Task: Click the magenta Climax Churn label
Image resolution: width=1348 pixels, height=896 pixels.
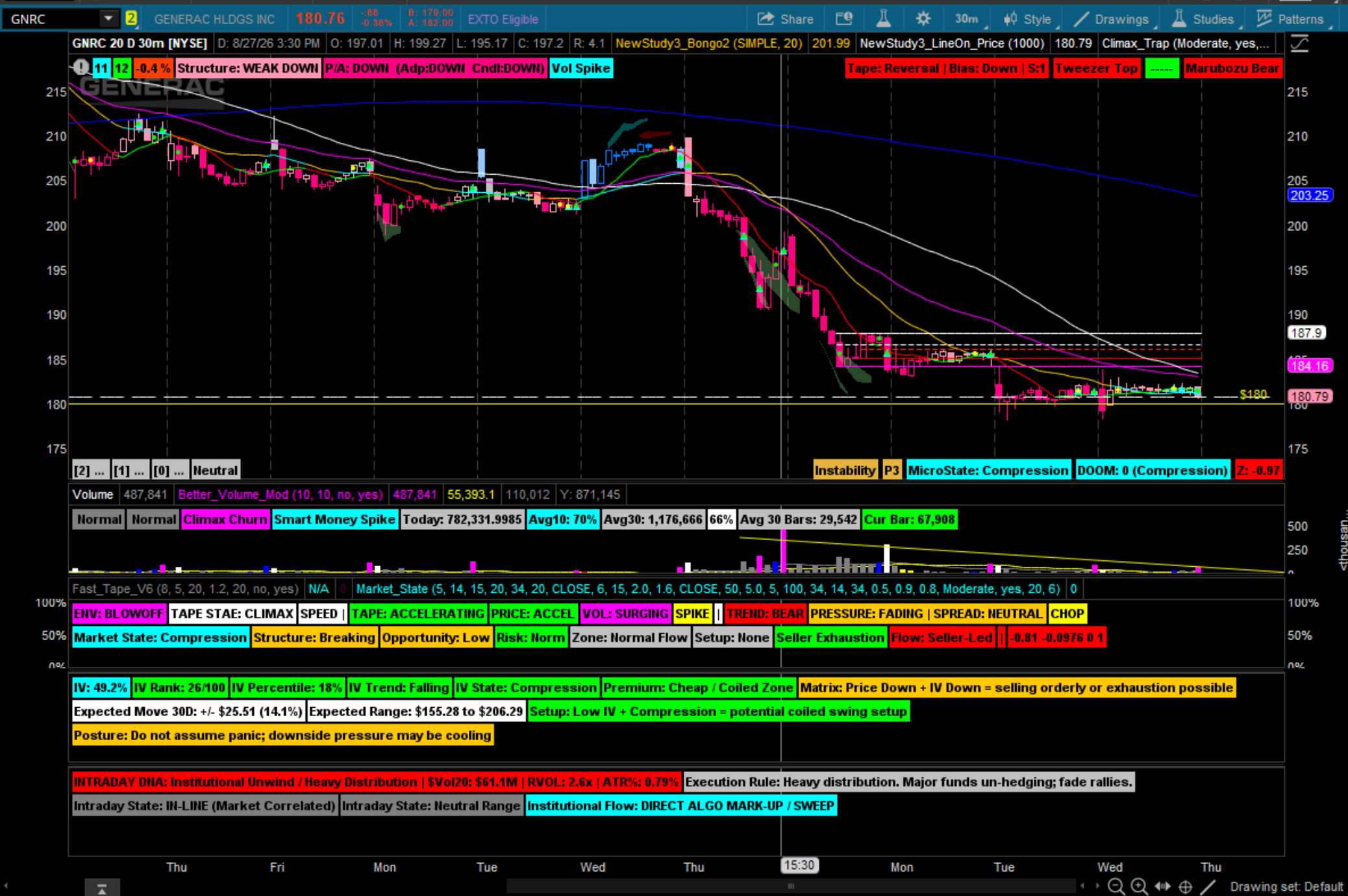Action: click(x=225, y=519)
